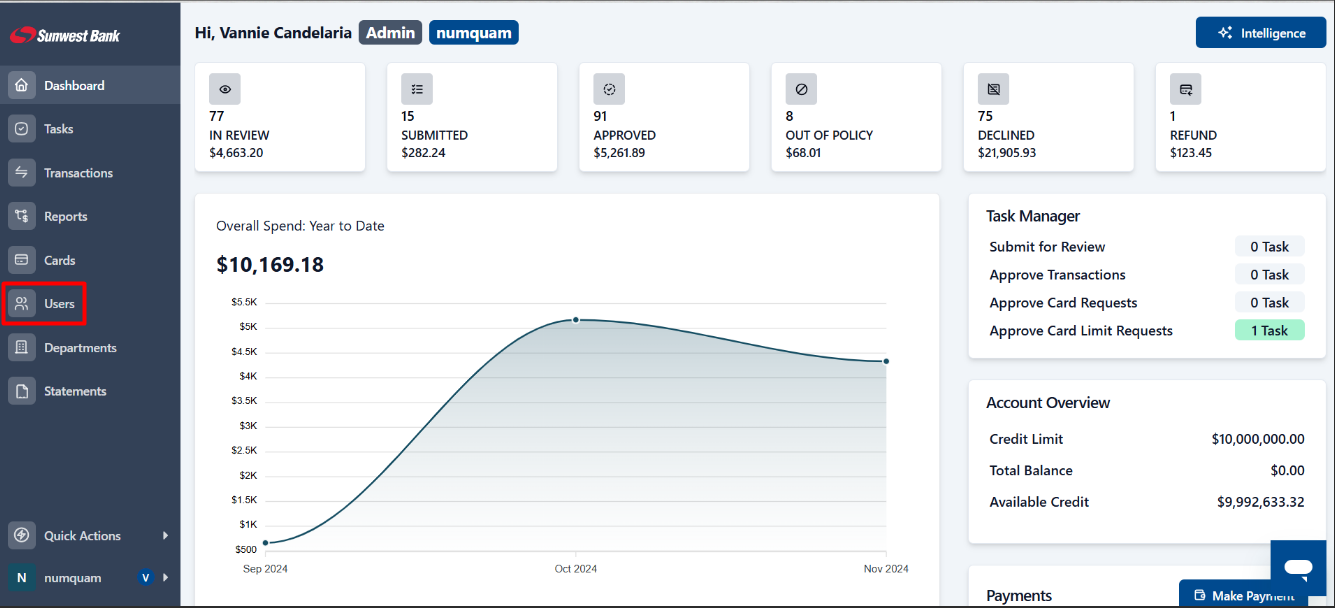Click the Dashboard home icon

(22, 85)
